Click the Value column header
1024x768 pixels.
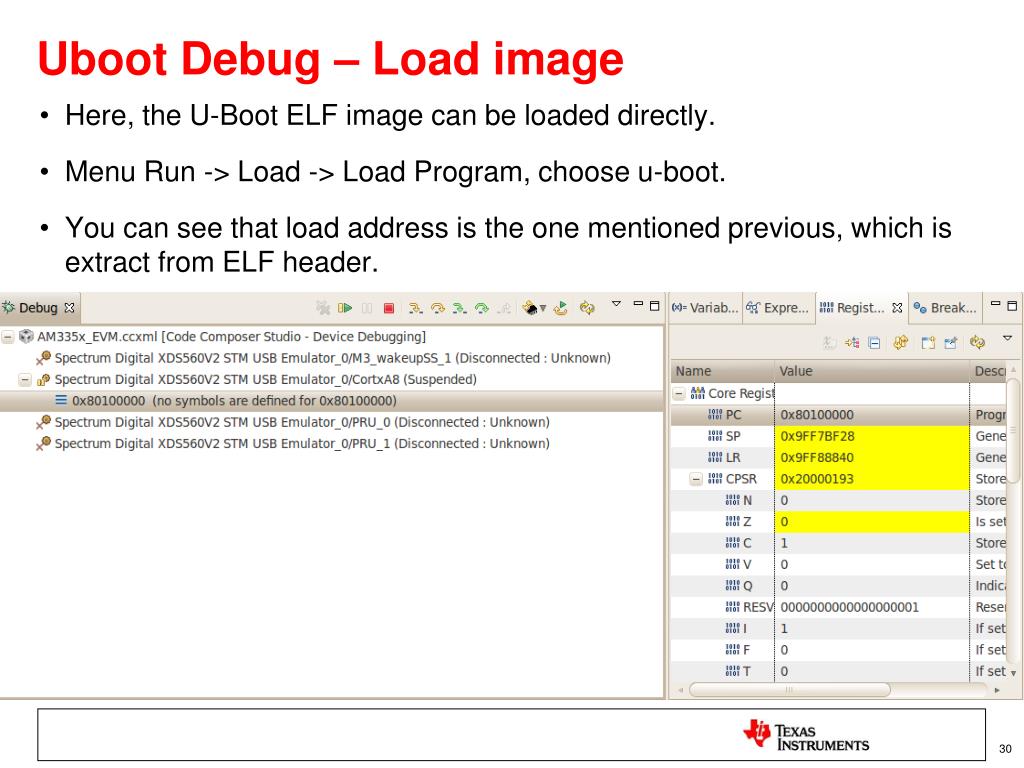872,371
